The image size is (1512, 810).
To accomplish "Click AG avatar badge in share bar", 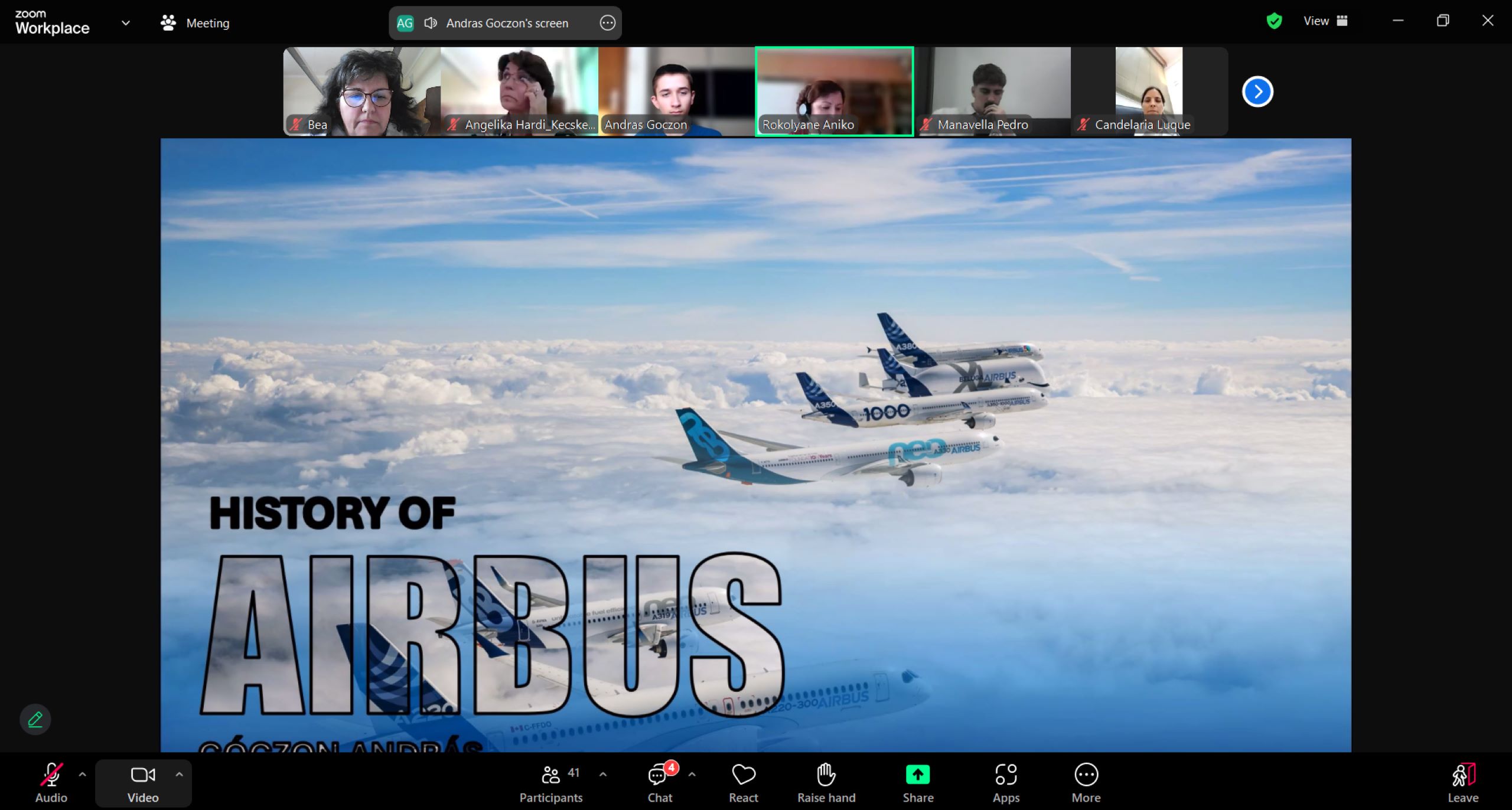I will point(405,23).
